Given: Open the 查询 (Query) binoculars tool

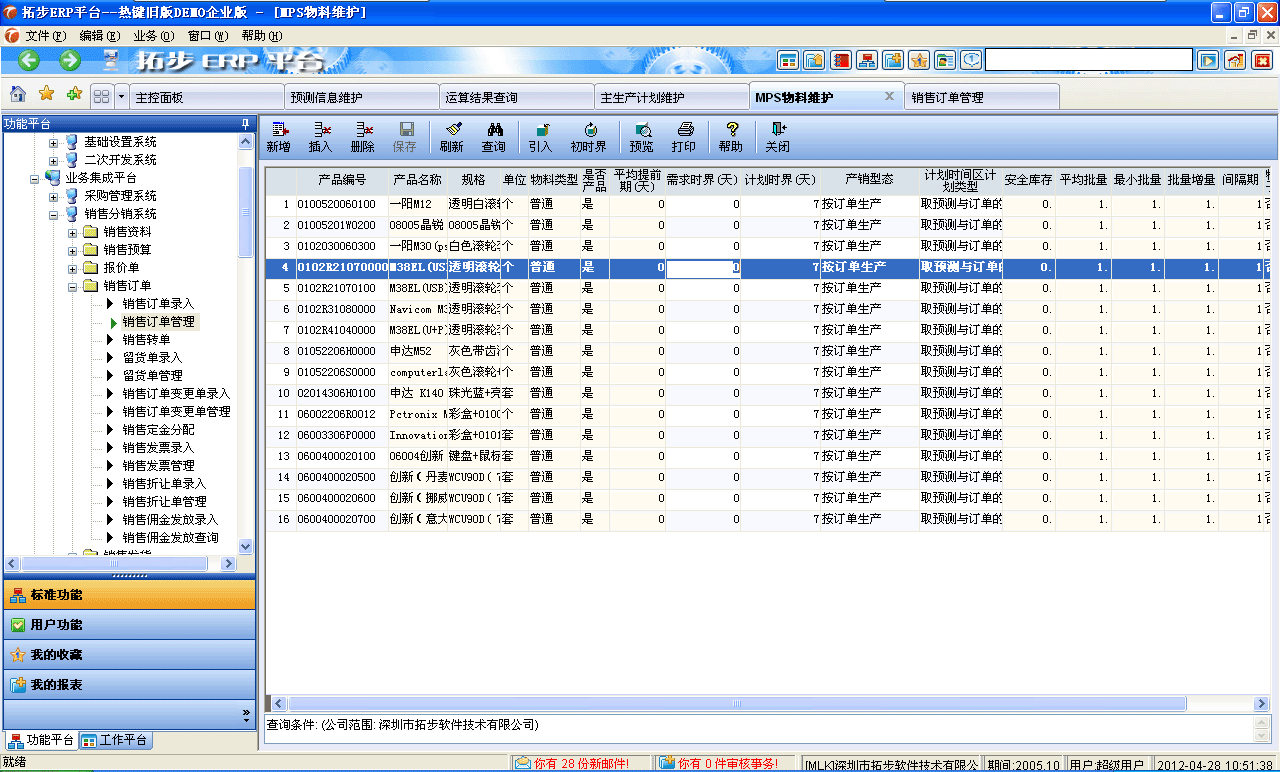Looking at the screenshot, I should point(493,136).
